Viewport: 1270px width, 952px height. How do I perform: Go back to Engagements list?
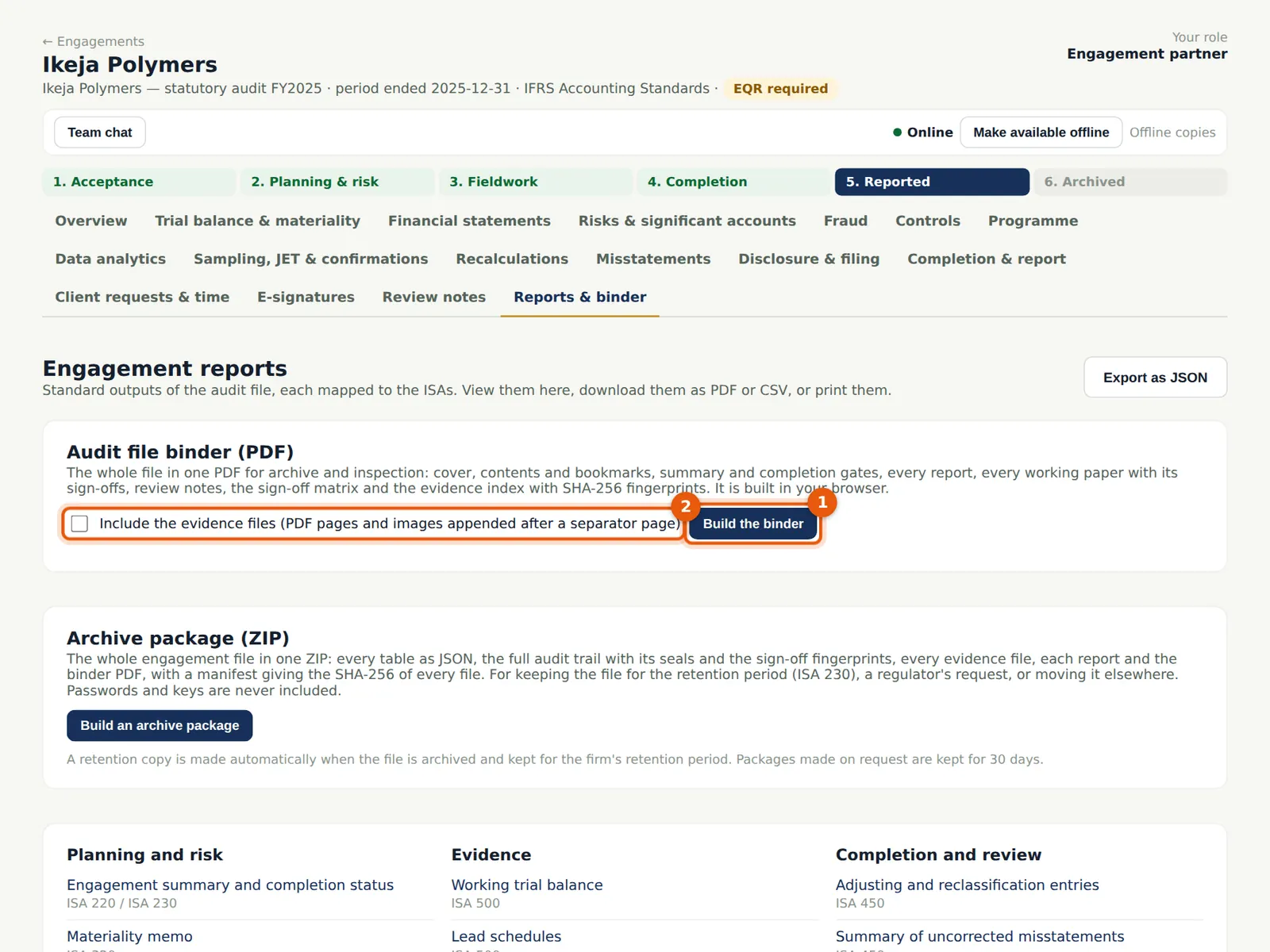pos(94,41)
